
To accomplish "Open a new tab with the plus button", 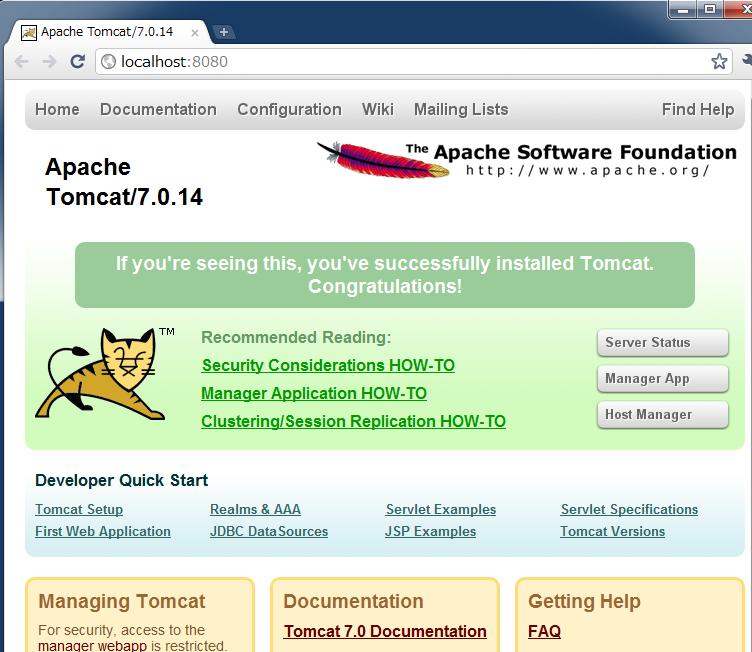I will (223, 32).
